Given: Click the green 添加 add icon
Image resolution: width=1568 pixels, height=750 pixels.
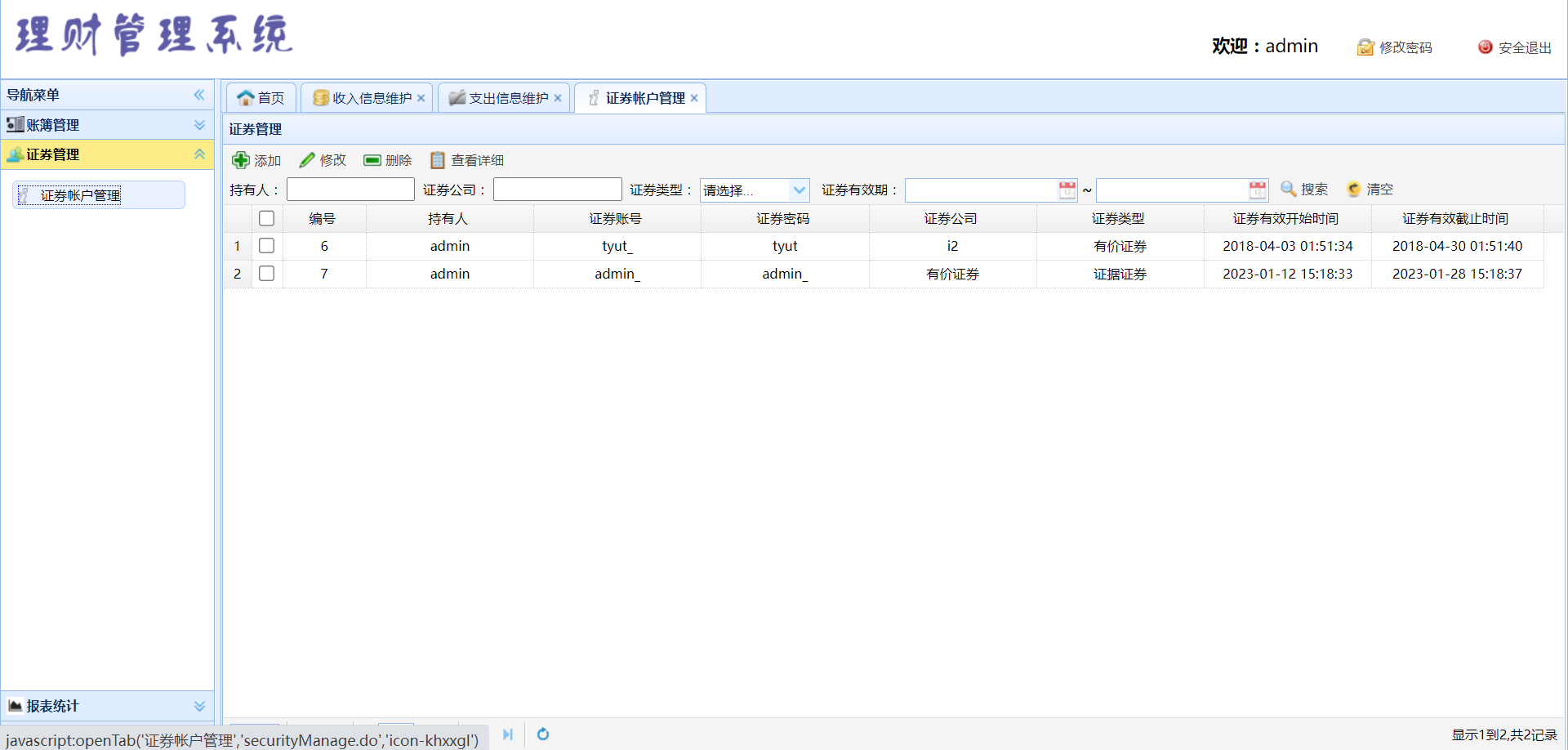Looking at the screenshot, I should click(241, 160).
